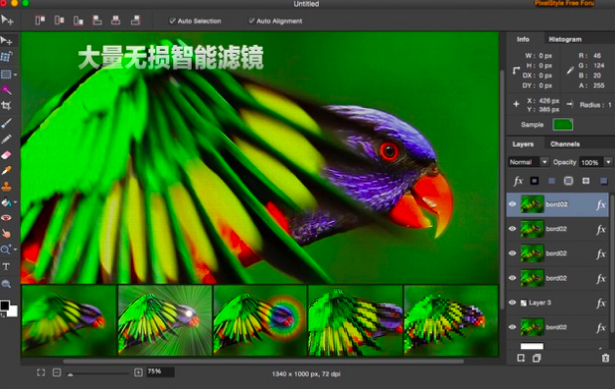
Task: Switch to the Histogram tab
Action: point(565,39)
